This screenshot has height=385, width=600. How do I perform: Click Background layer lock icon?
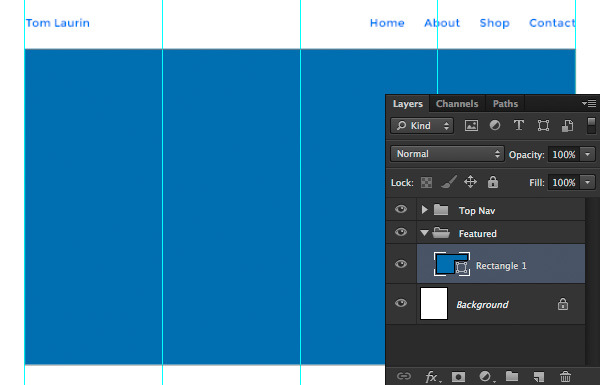[562, 304]
